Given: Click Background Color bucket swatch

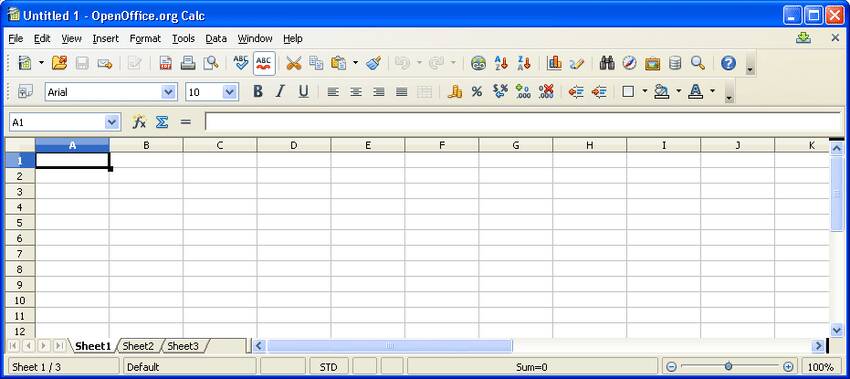Looking at the screenshot, I should point(661,92).
